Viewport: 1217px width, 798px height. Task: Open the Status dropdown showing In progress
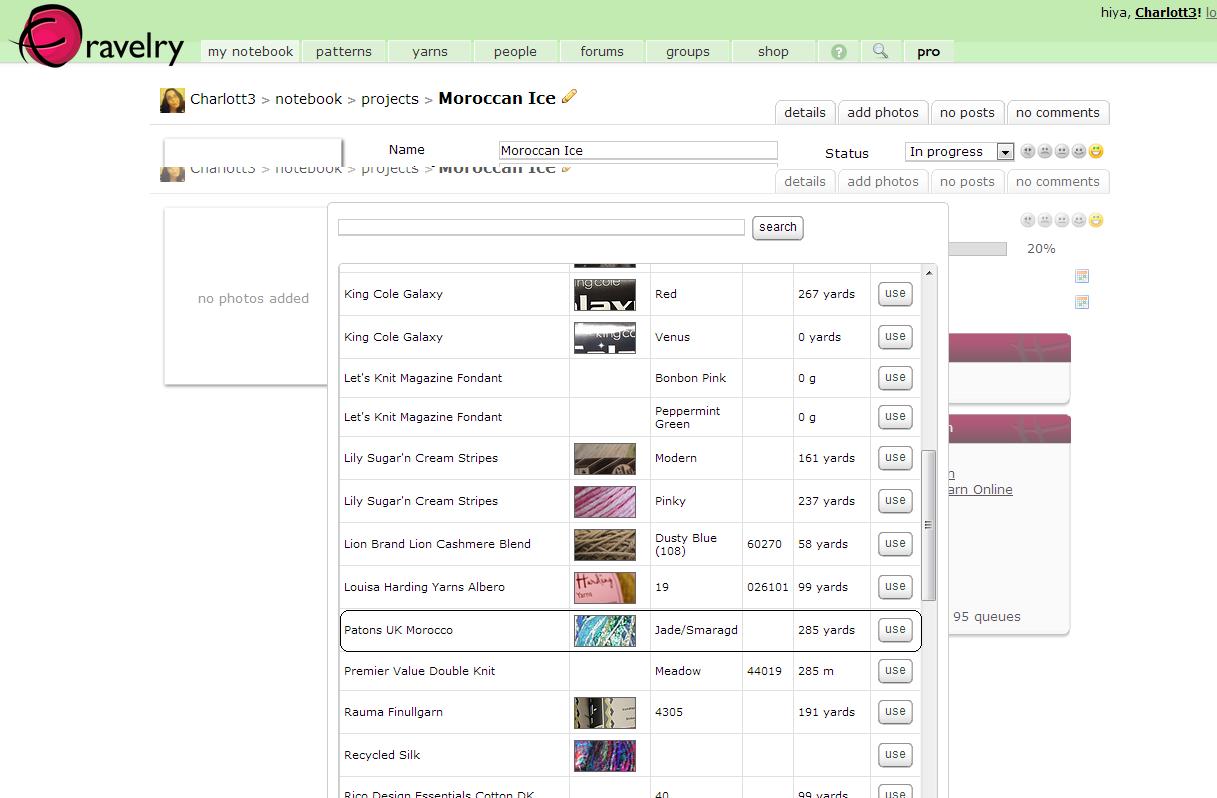(x=959, y=152)
